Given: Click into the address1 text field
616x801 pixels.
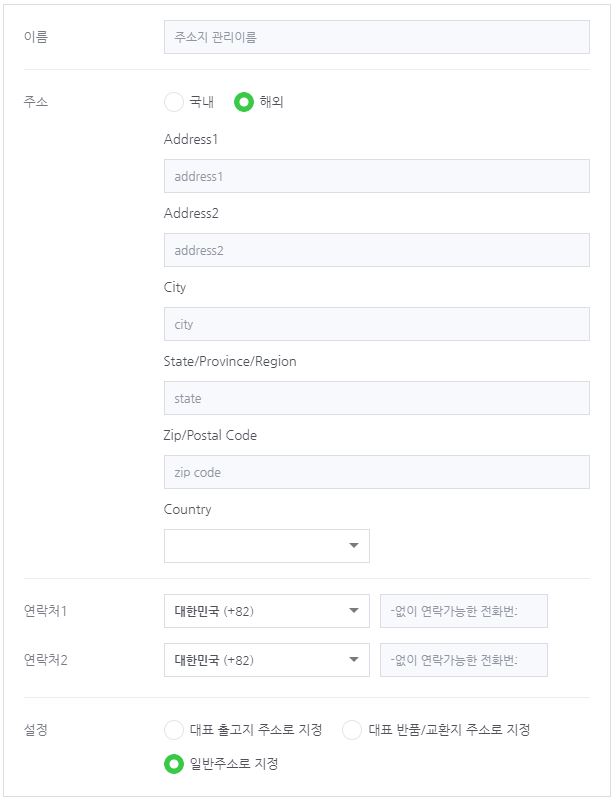Looking at the screenshot, I should pyautogui.click(x=377, y=176).
